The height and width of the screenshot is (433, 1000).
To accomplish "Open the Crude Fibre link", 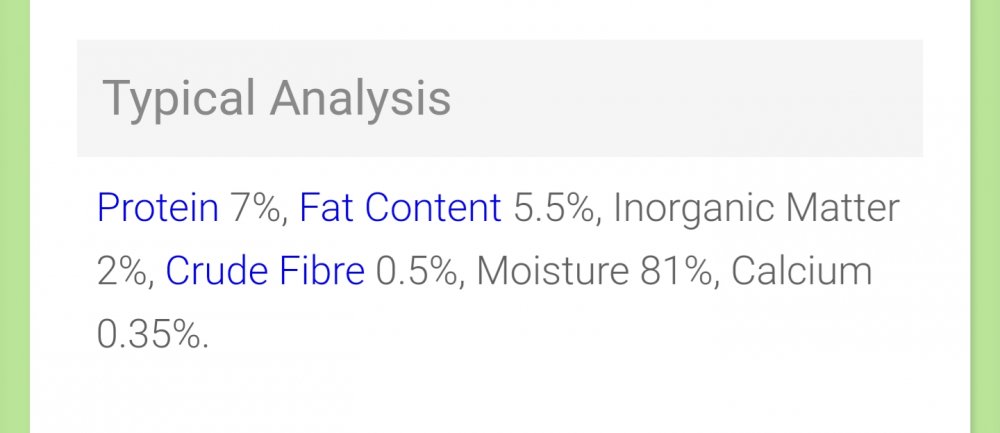I will point(265,270).
